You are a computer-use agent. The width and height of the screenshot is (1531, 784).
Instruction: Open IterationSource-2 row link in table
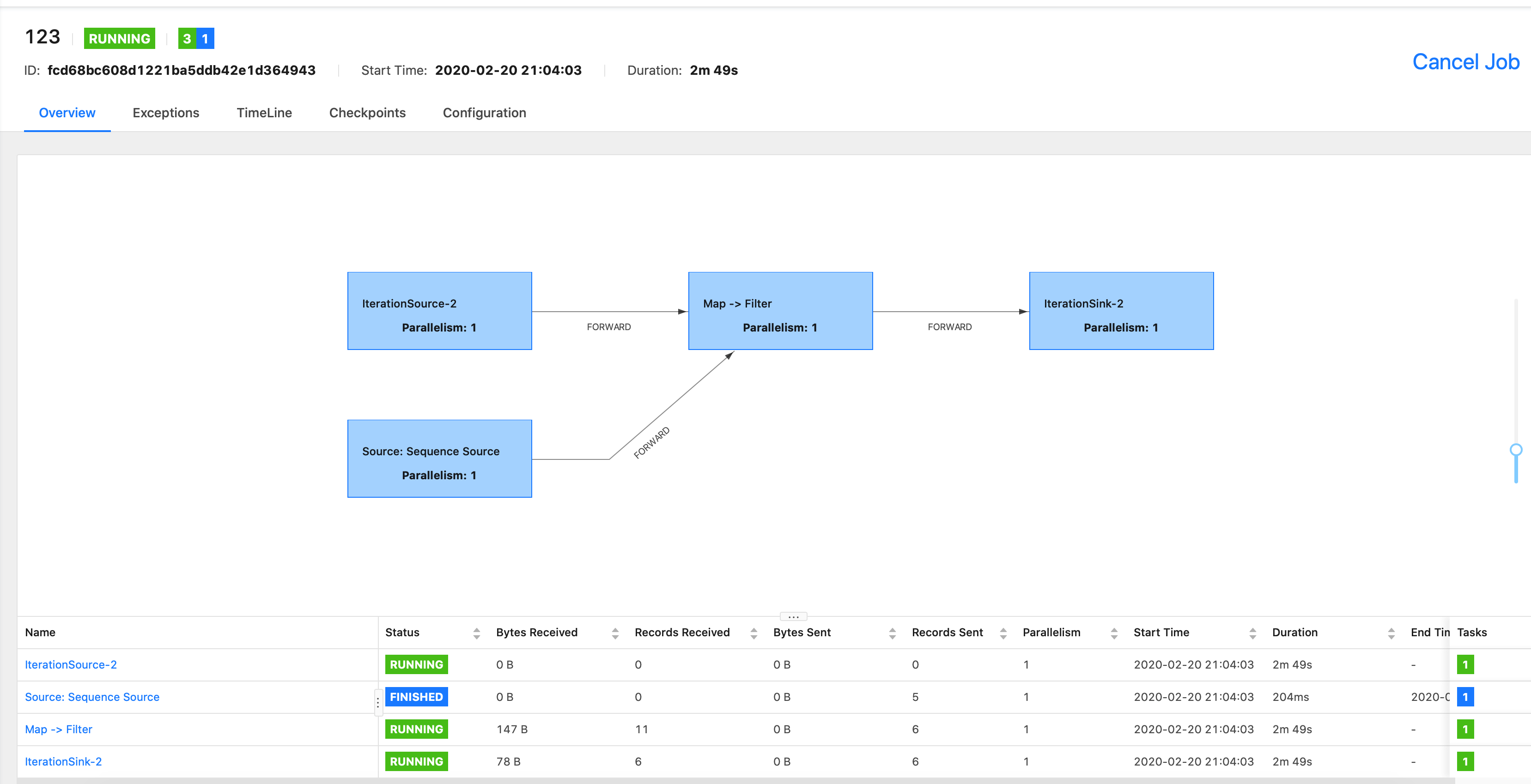pos(71,664)
